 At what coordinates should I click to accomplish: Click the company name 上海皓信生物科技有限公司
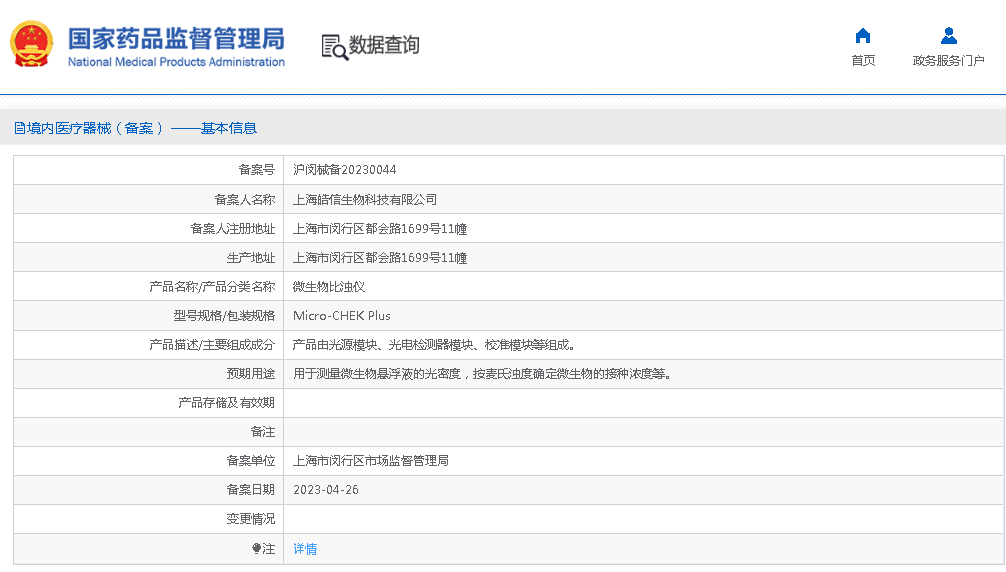(x=364, y=199)
